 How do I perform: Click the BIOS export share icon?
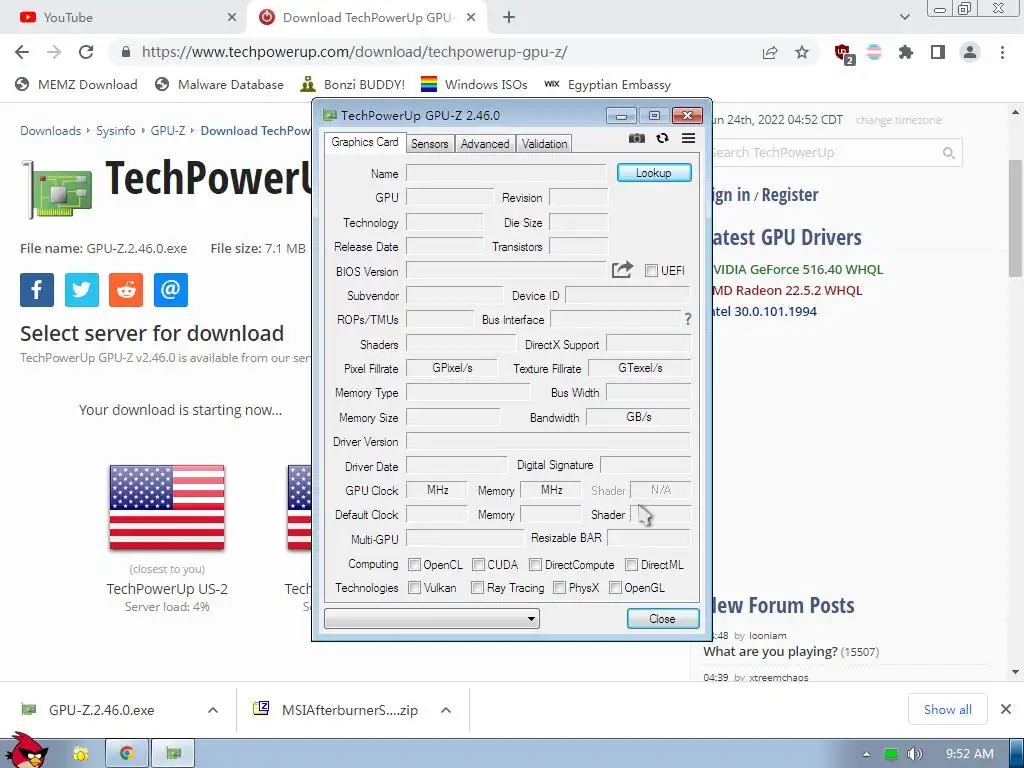(622, 270)
